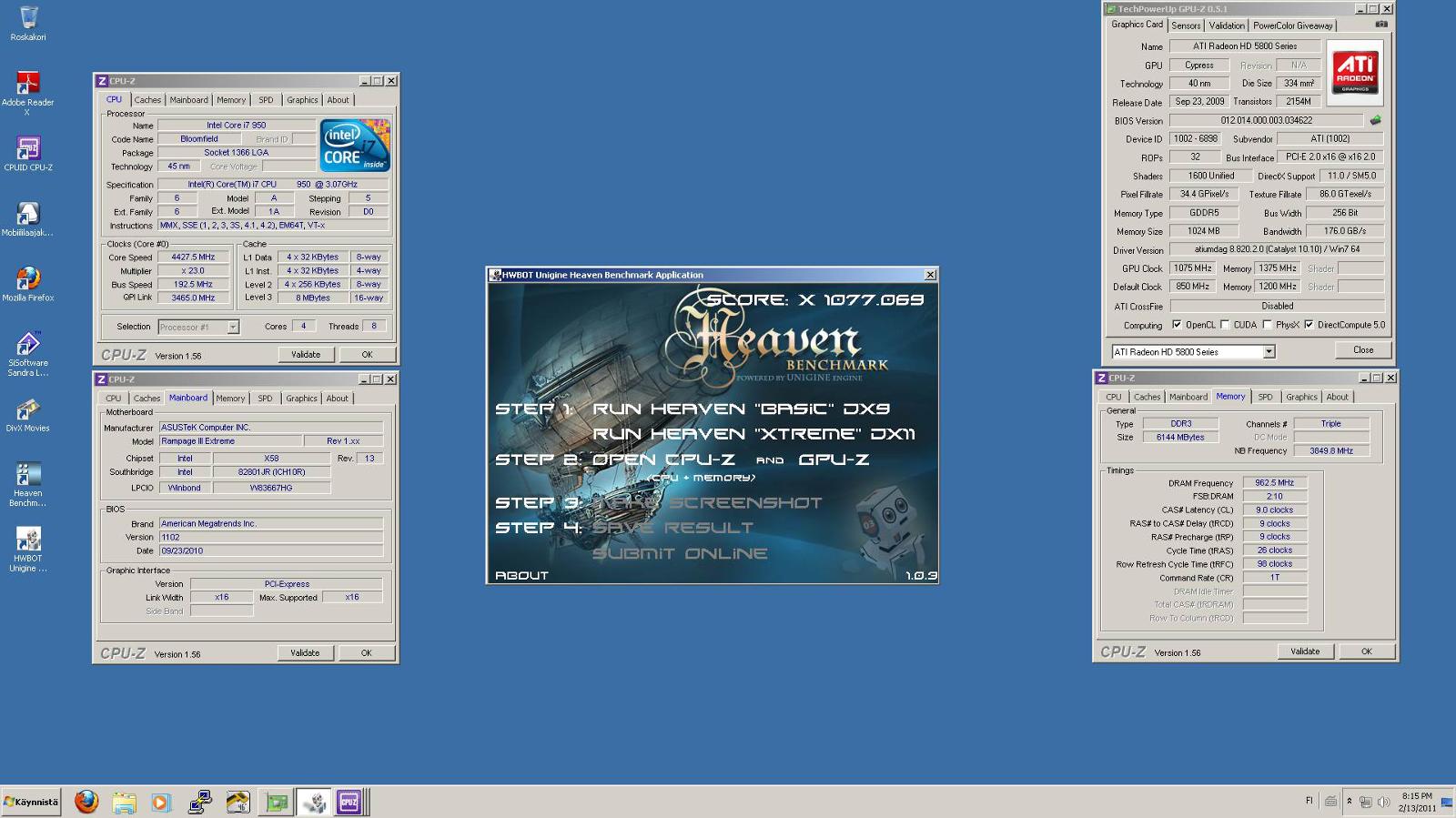Open PowerColor Giveaway tab in GPU-Z

[1292, 25]
